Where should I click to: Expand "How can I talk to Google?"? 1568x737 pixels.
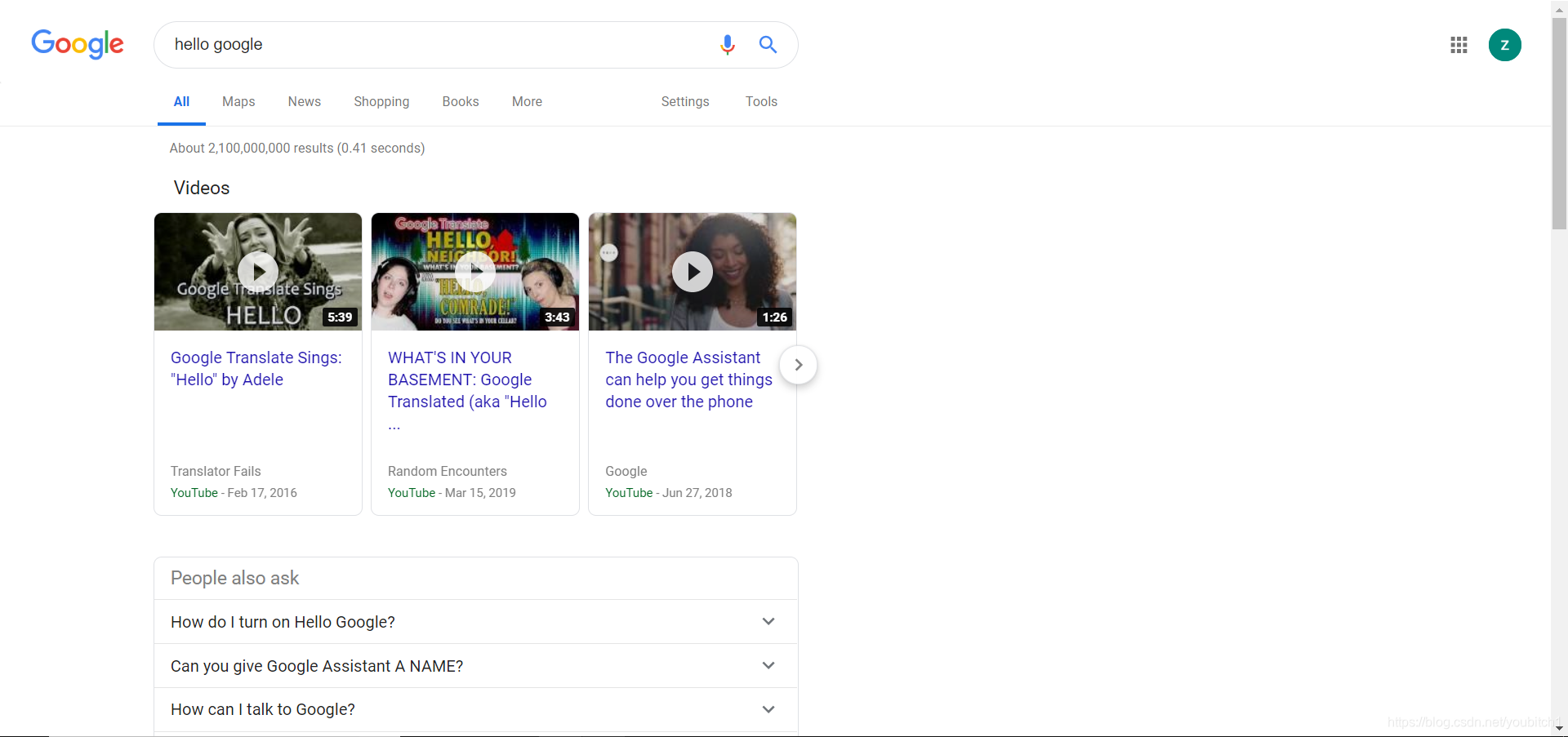click(476, 709)
